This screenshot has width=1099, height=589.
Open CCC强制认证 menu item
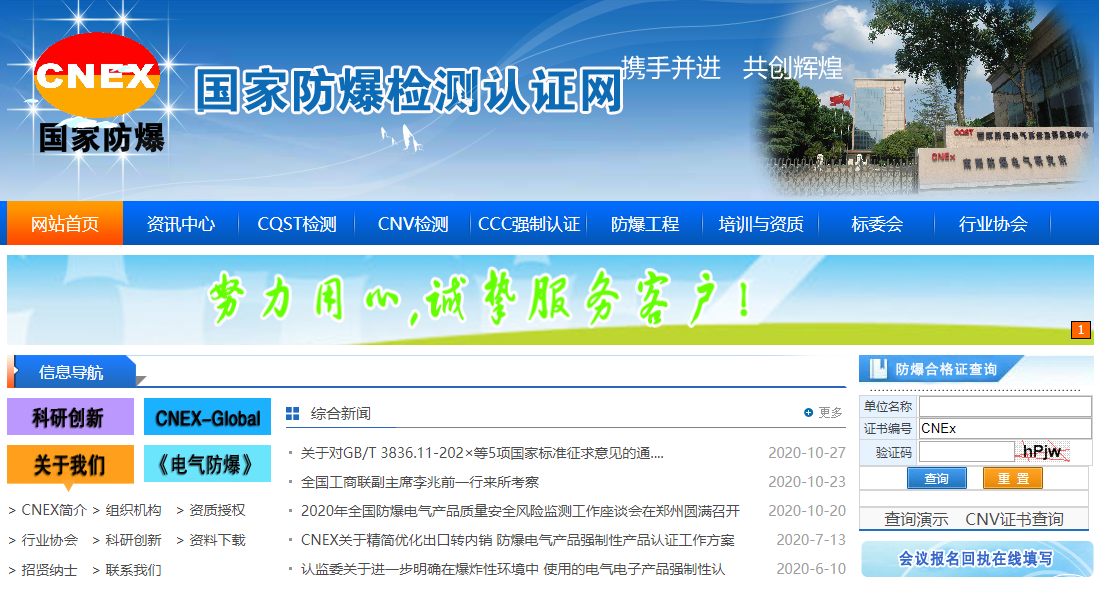point(528,224)
